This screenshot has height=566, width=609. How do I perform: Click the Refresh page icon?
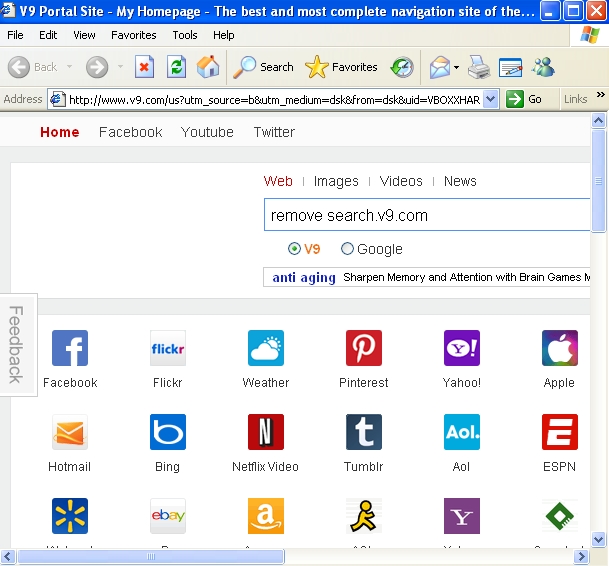tap(176, 68)
